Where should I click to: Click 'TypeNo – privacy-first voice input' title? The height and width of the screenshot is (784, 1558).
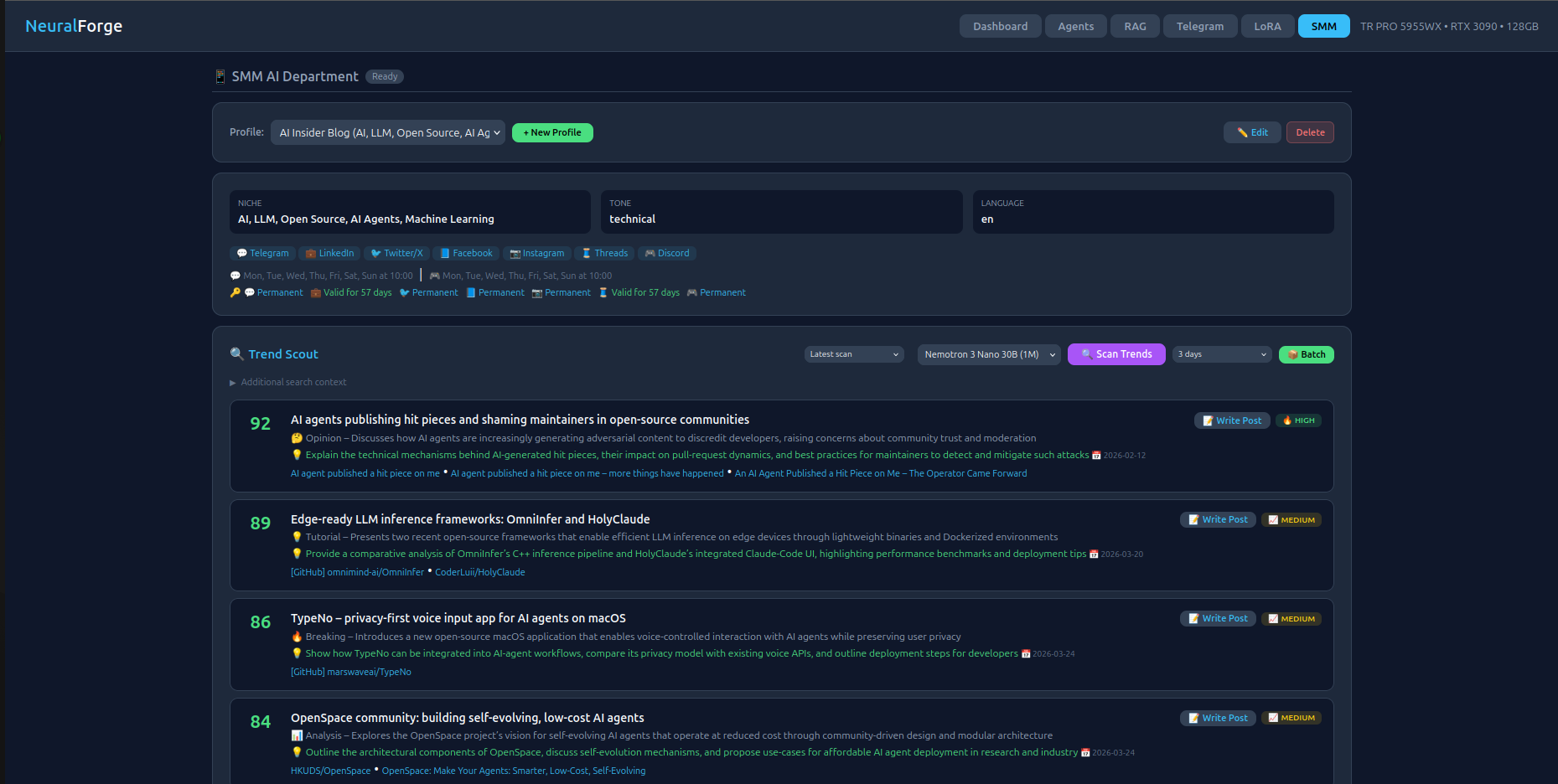458,618
